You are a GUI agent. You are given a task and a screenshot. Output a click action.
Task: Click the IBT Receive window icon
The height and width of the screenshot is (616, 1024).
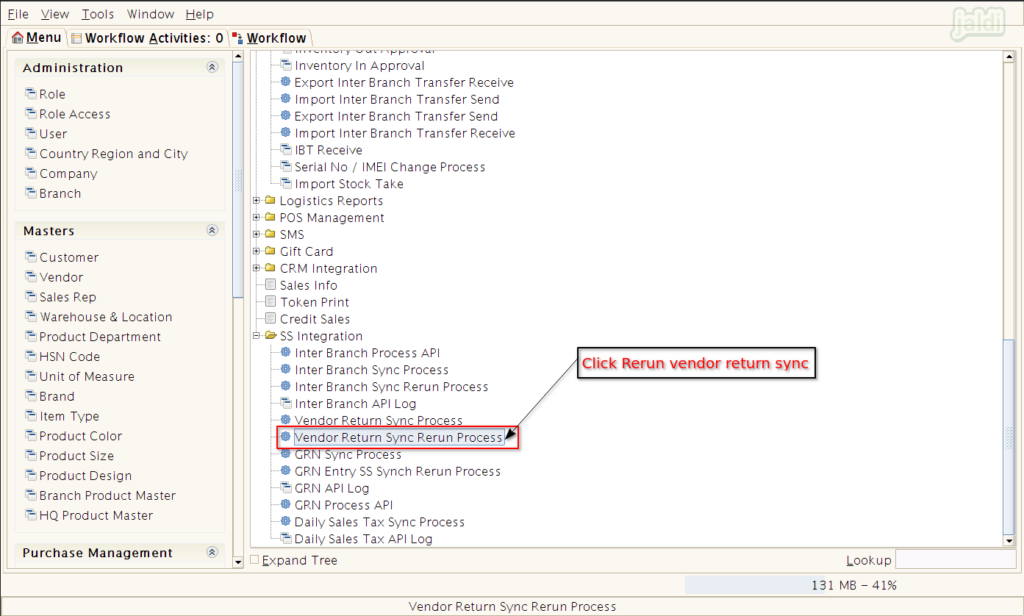pos(285,150)
